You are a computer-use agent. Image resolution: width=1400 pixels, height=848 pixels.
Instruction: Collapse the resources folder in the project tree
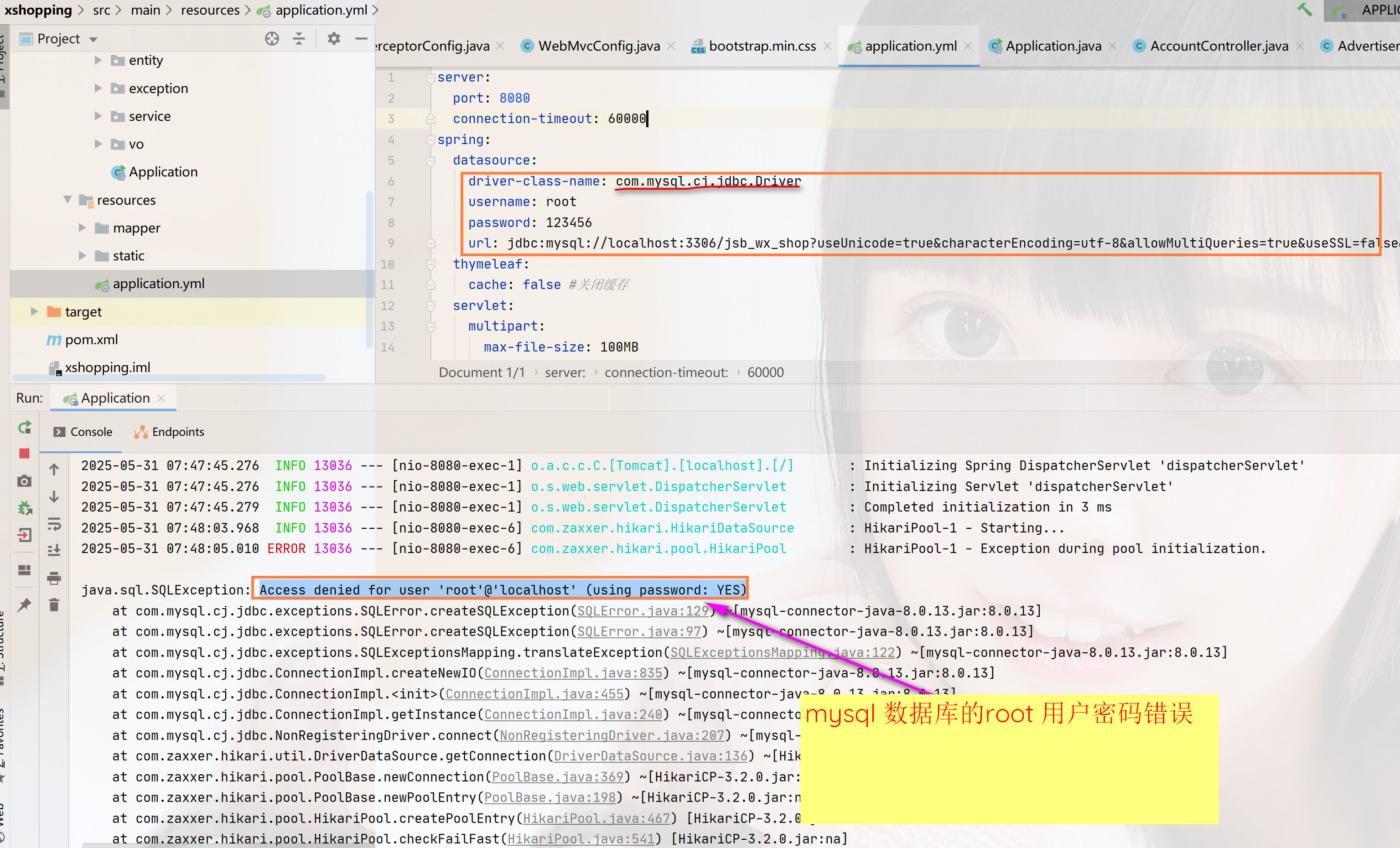pos(67,200)
